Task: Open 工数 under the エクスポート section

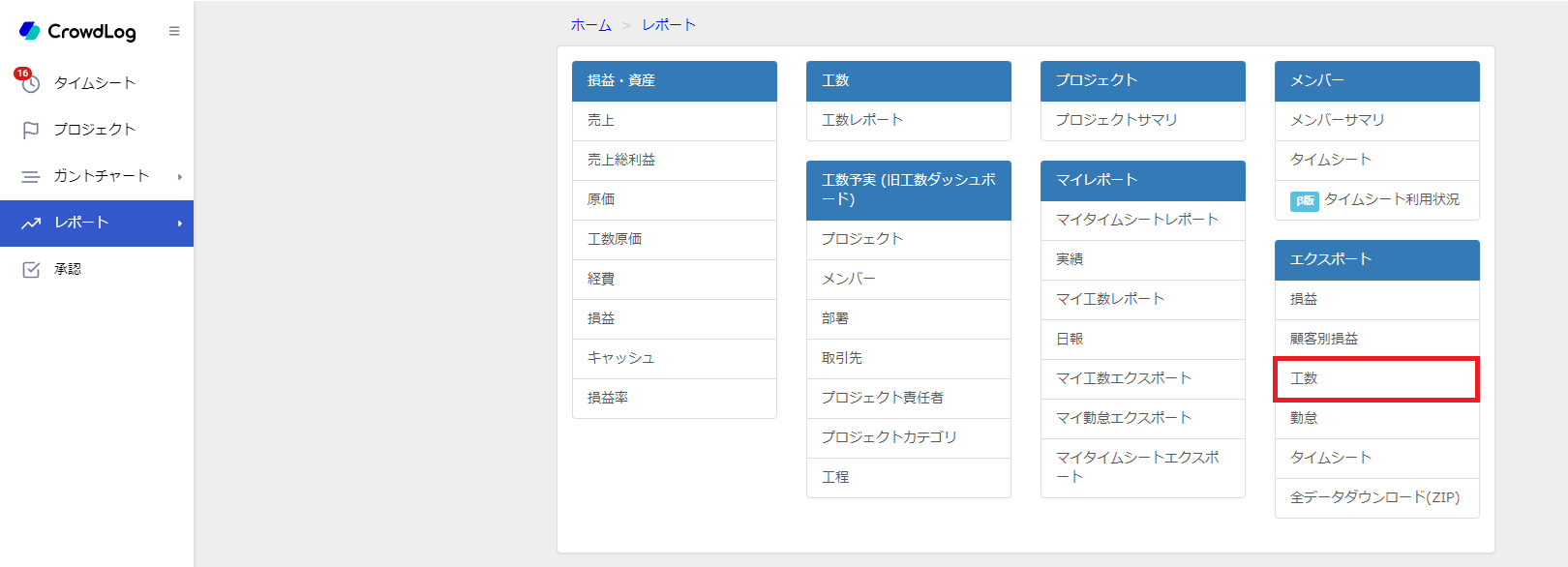Action: (1376, 378)
